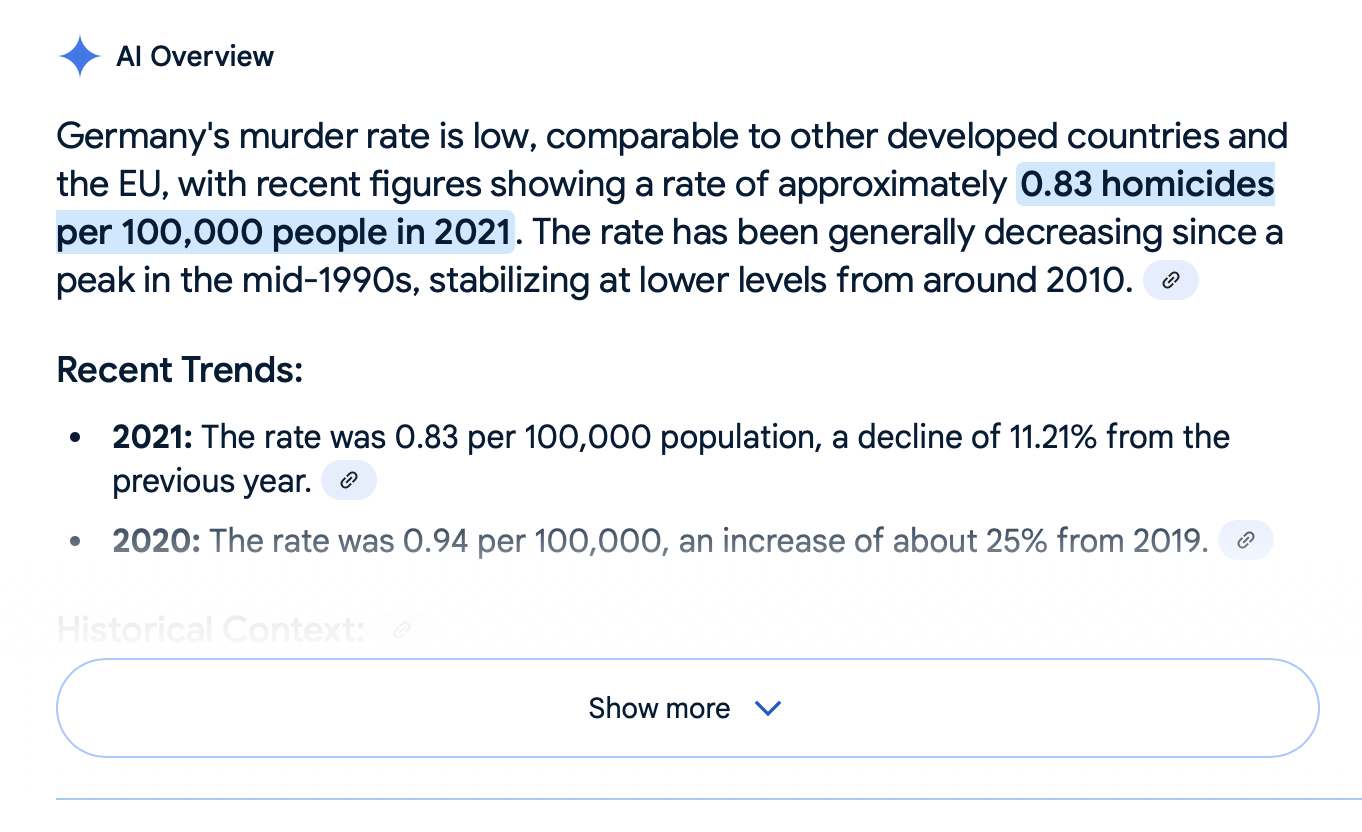Open the source link icon after "from 2019"
The width and height of the screenshot is (1362, 832).
click(1246, 541)
